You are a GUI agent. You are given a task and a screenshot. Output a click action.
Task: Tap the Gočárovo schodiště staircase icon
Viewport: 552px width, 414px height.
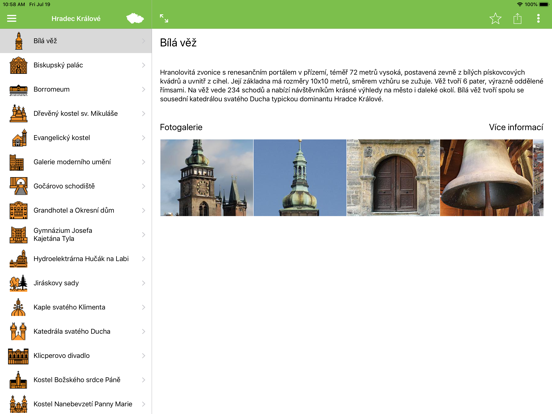[x=18, y=186]
